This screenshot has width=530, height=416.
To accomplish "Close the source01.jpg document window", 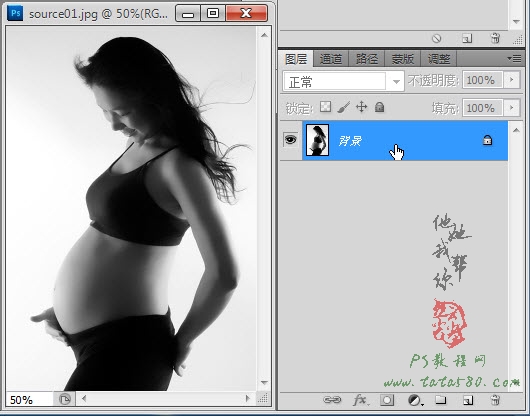I will pyautogui.click(x=246, y=14).
